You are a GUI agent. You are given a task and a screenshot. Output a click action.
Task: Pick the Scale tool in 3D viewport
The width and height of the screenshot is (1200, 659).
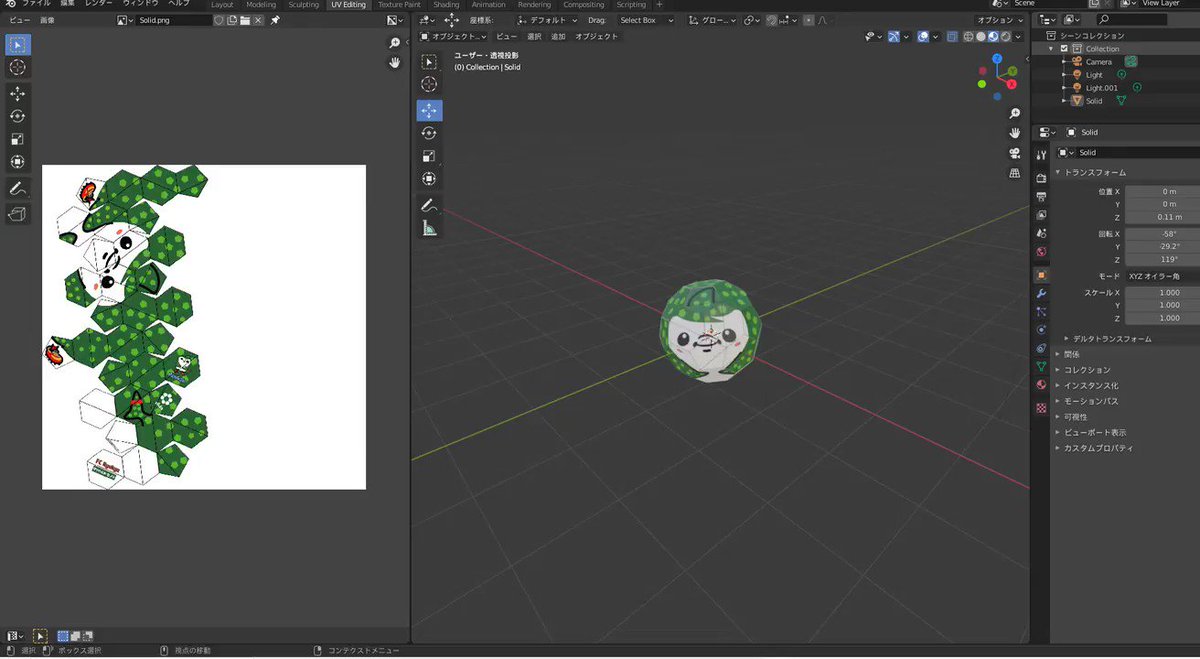[x=429, y=156]
